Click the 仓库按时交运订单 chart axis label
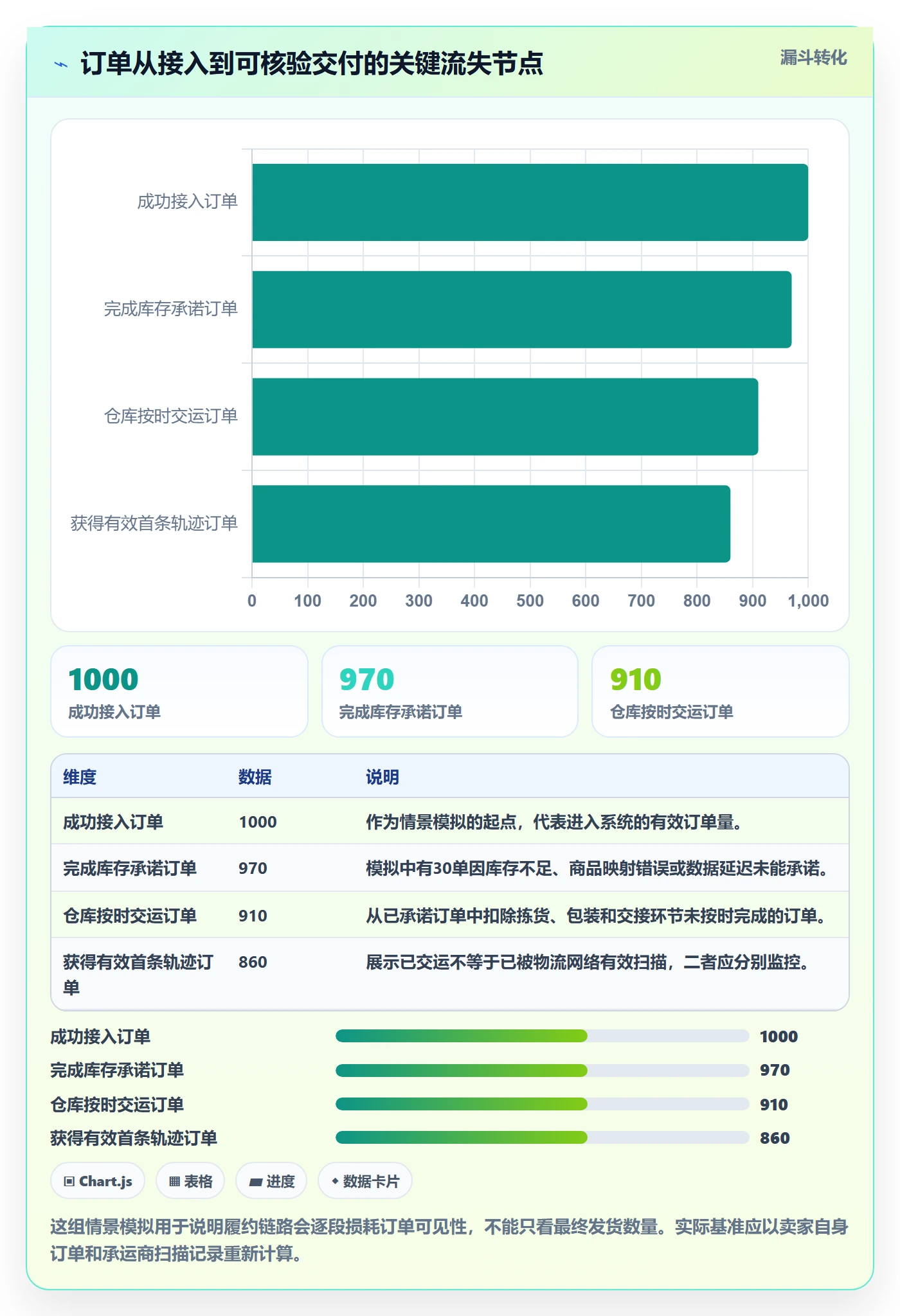The image size is (900, 1316). (x=170, y=416)
